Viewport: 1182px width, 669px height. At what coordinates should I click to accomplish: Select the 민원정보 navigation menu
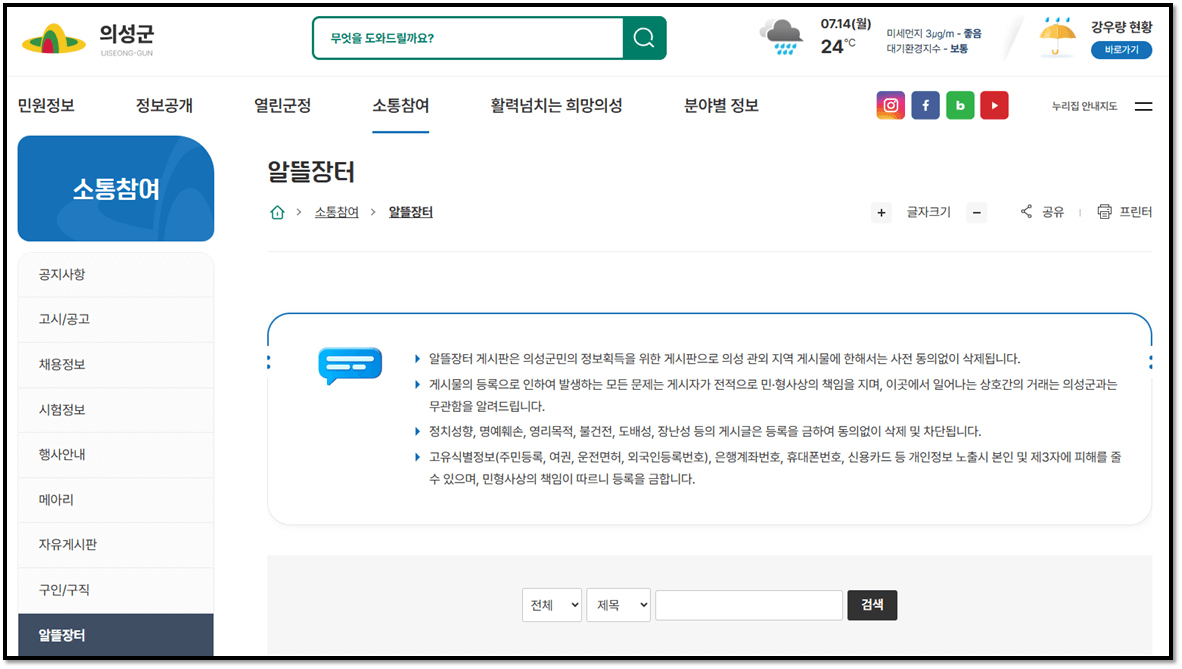(49, 105)
